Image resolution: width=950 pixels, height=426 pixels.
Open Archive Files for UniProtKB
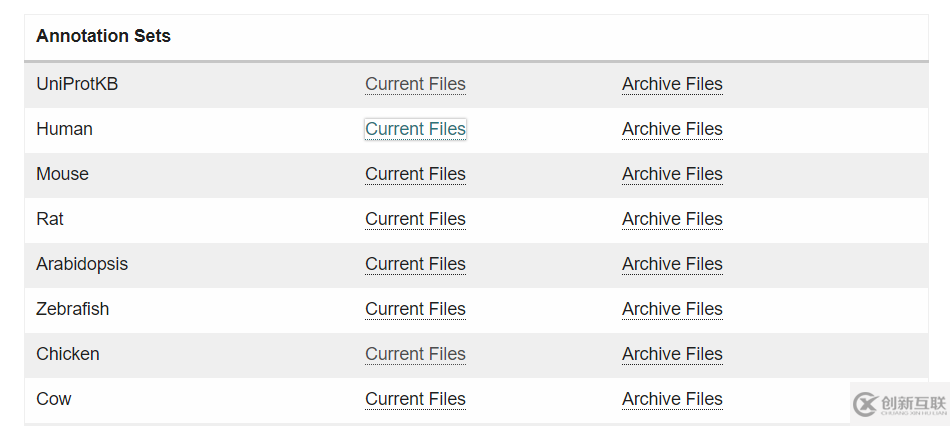(672, 84)
